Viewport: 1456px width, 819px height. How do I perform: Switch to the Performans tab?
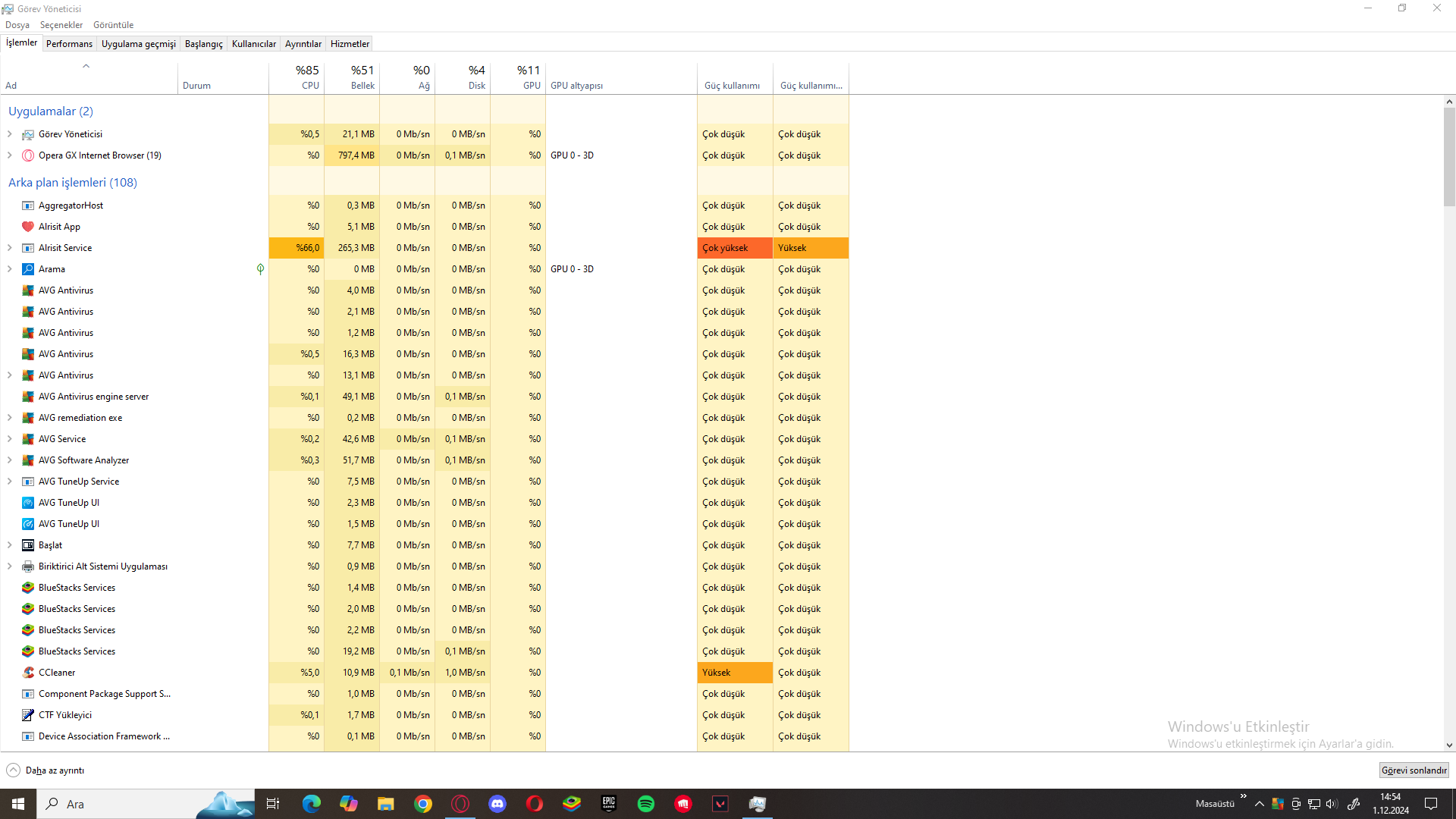tap(69, 44)
